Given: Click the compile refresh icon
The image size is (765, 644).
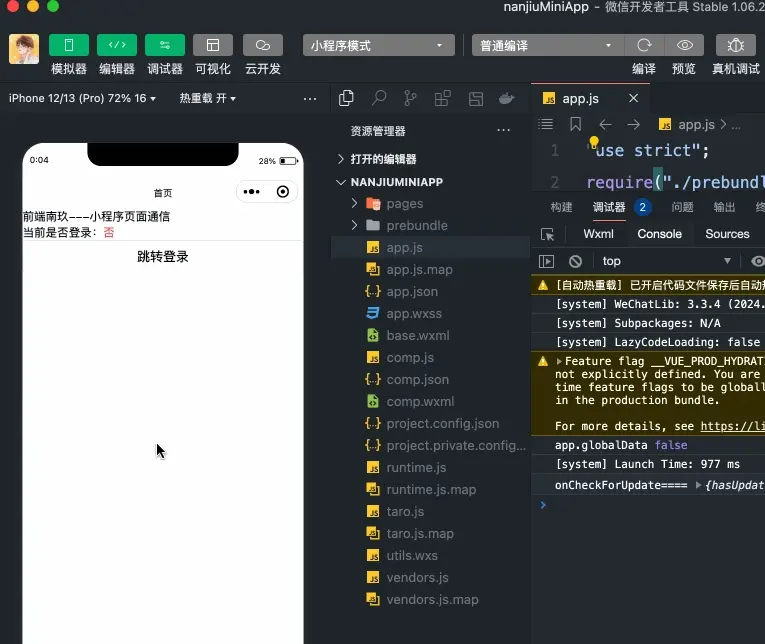Looking at the screenshot, I should click(644, 45).
